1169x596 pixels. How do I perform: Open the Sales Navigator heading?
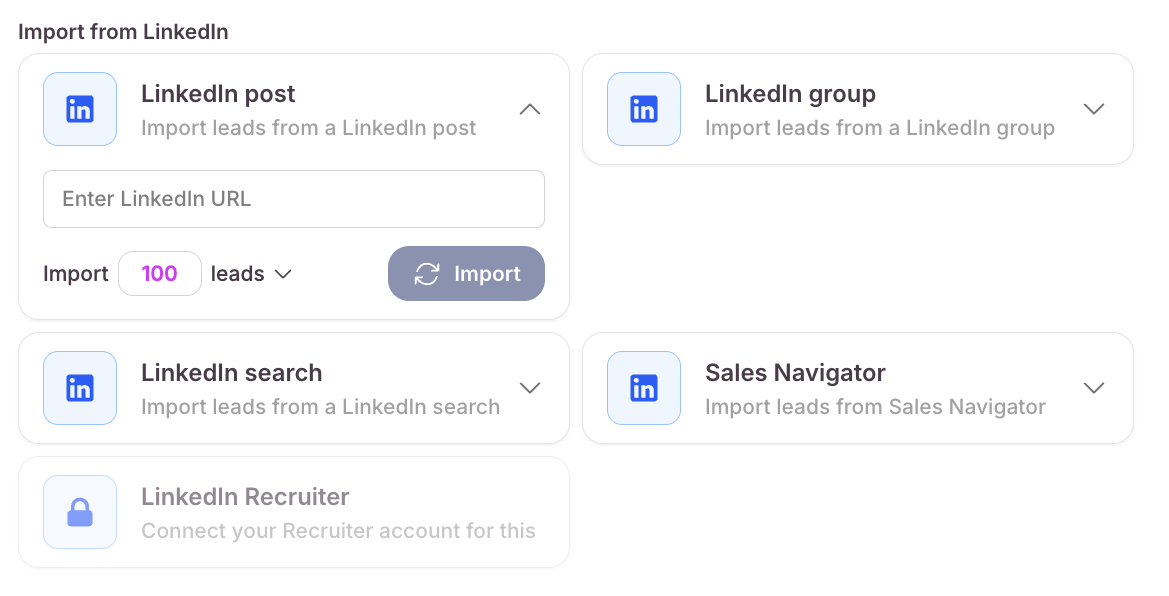point(795,373)
